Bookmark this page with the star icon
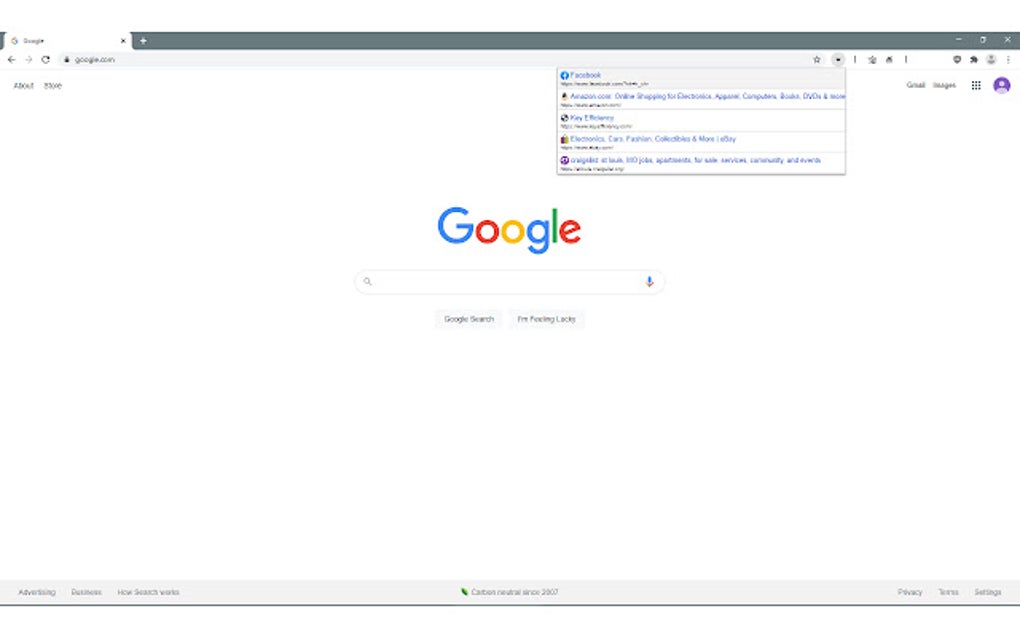 click(817, 59)
